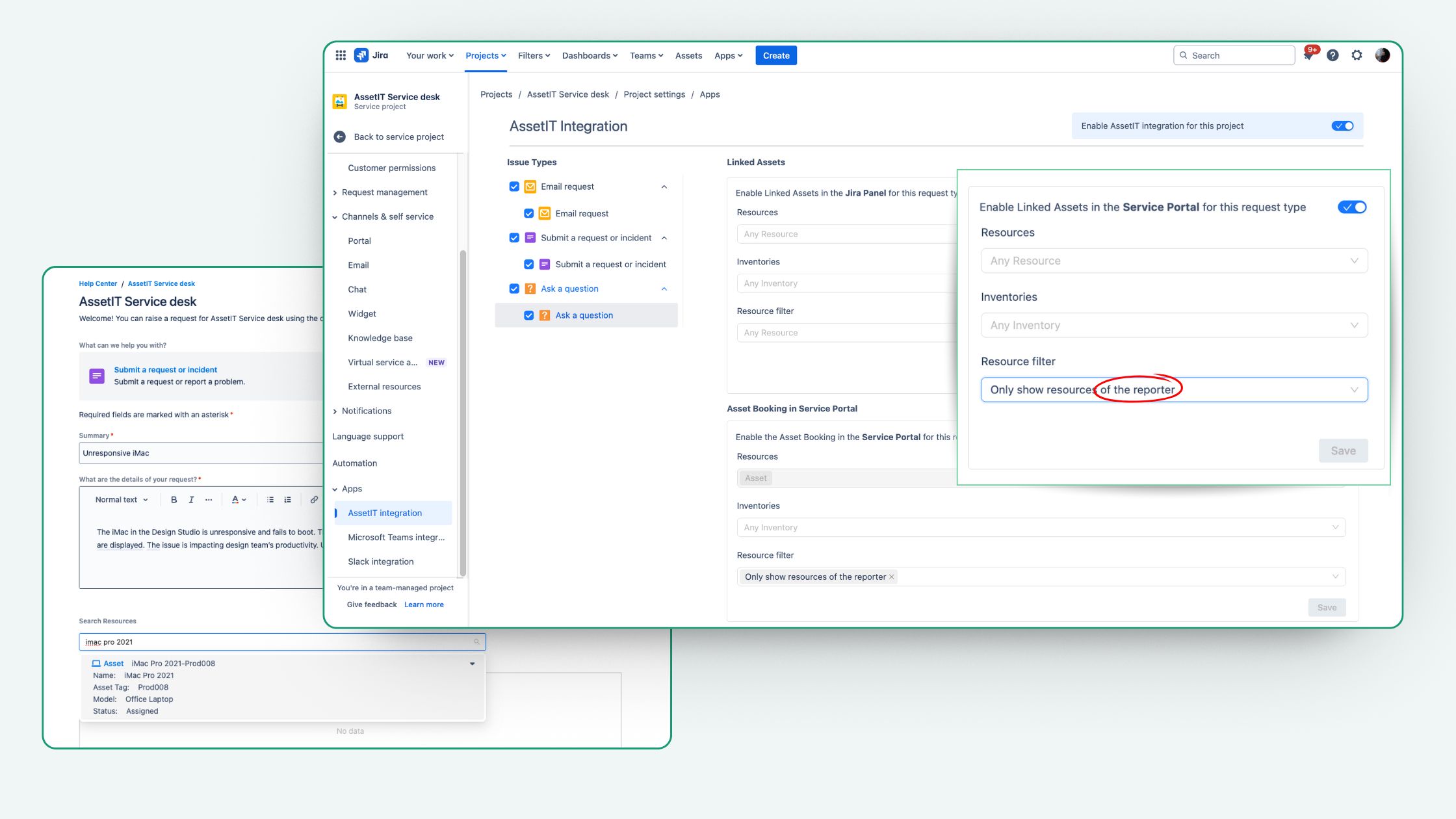Open the text color picker in the editor

point(238,499)
